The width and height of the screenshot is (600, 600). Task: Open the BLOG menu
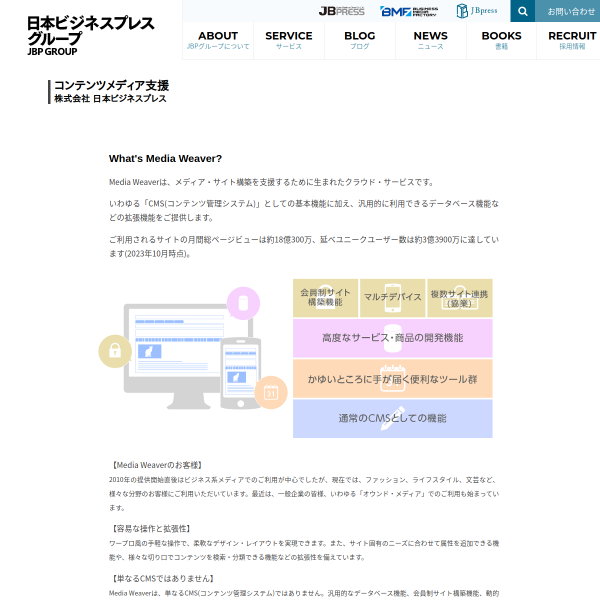tap(360, 41)
